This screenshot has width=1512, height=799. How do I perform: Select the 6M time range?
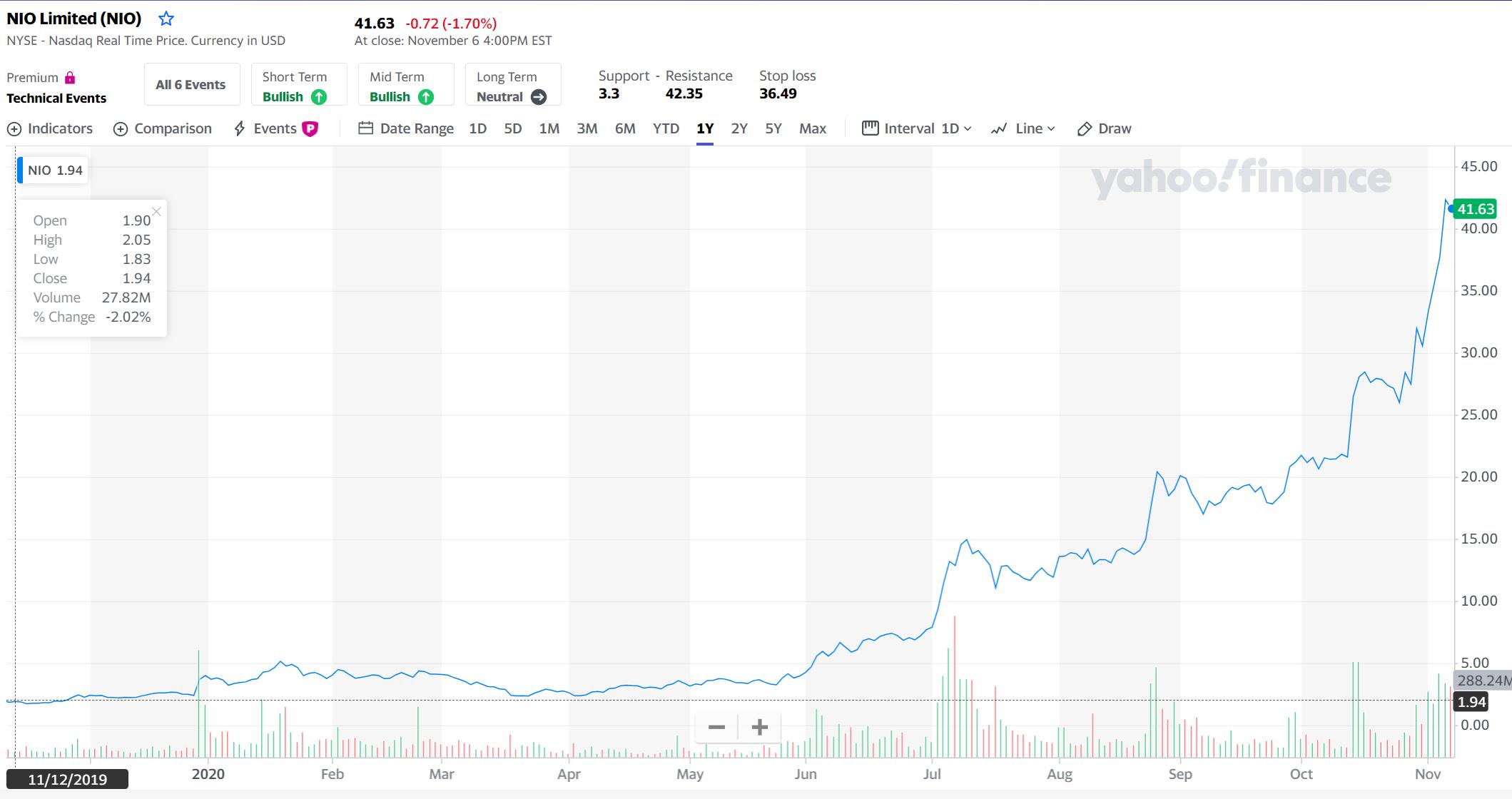tap(625, 128)
